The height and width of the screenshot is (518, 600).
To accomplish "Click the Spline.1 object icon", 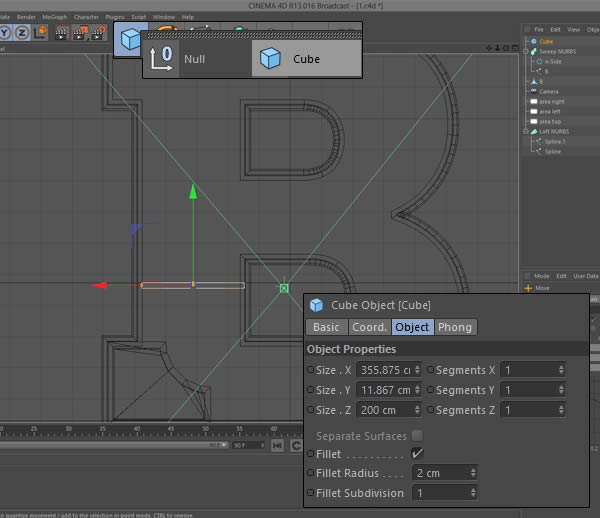I will coord(539,142).
